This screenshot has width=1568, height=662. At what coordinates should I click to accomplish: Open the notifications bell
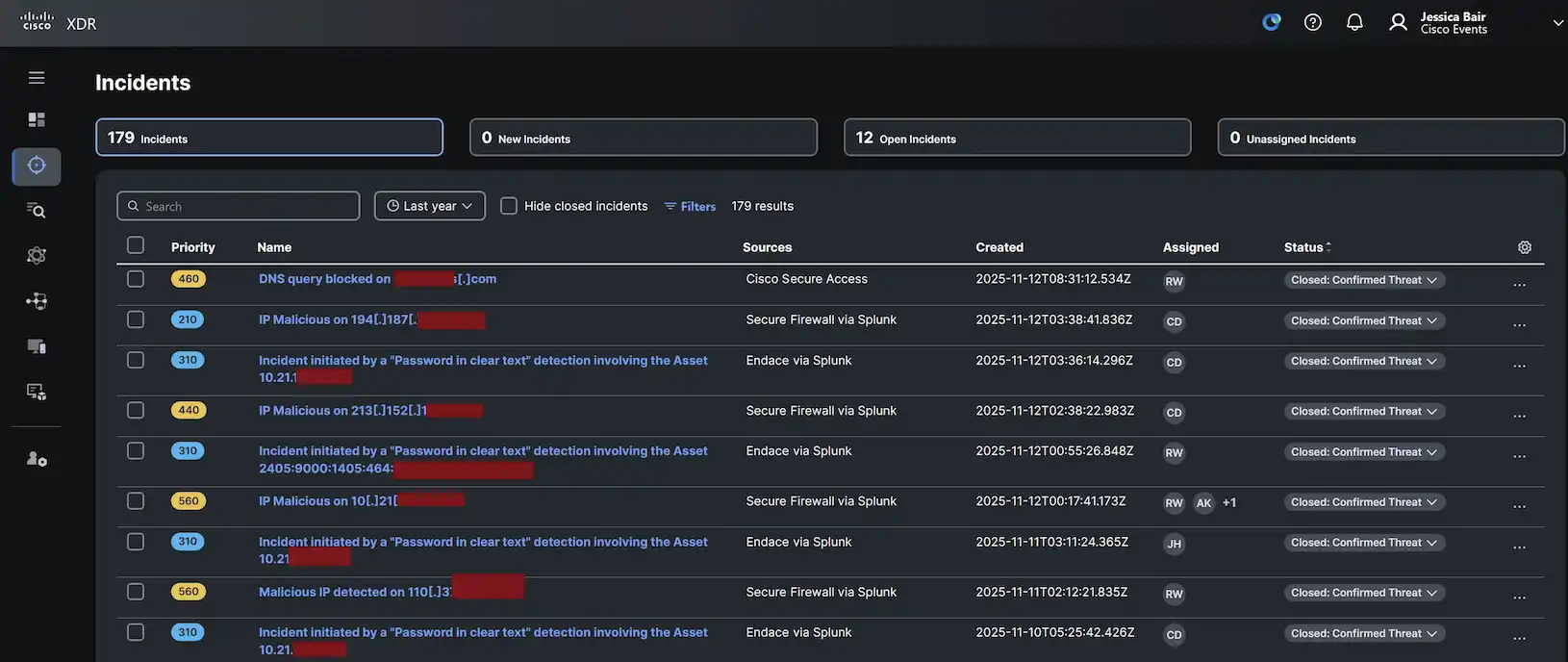1354,22
